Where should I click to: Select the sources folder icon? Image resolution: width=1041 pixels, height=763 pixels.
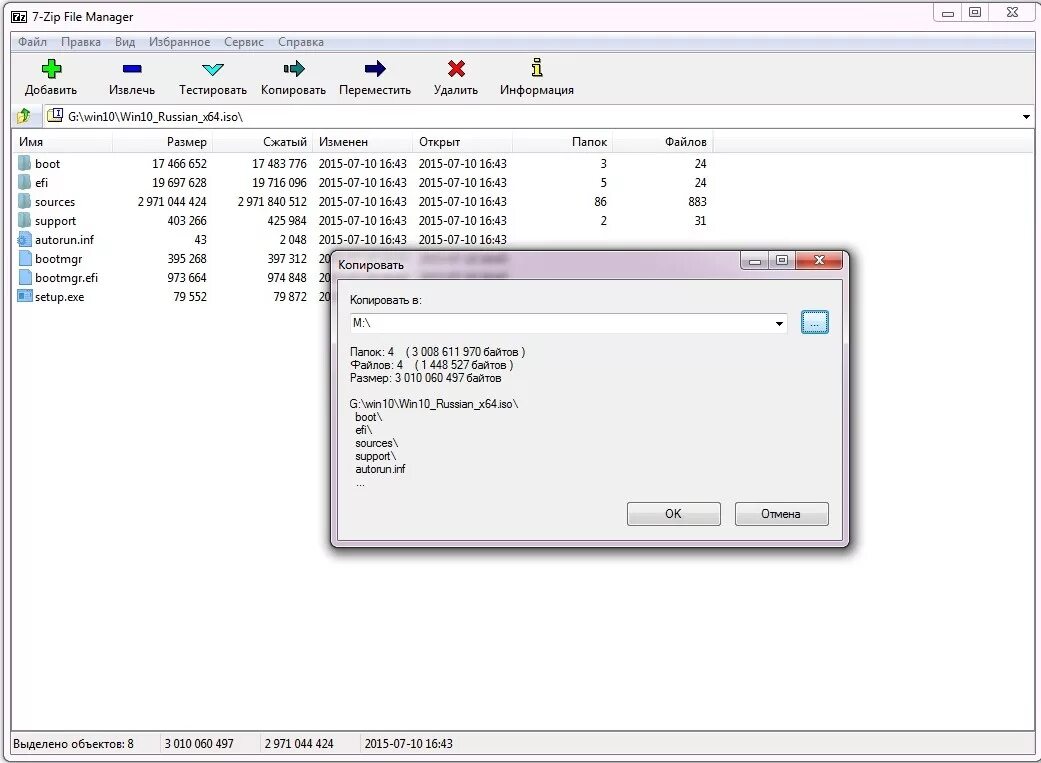[x=25, y=201]
